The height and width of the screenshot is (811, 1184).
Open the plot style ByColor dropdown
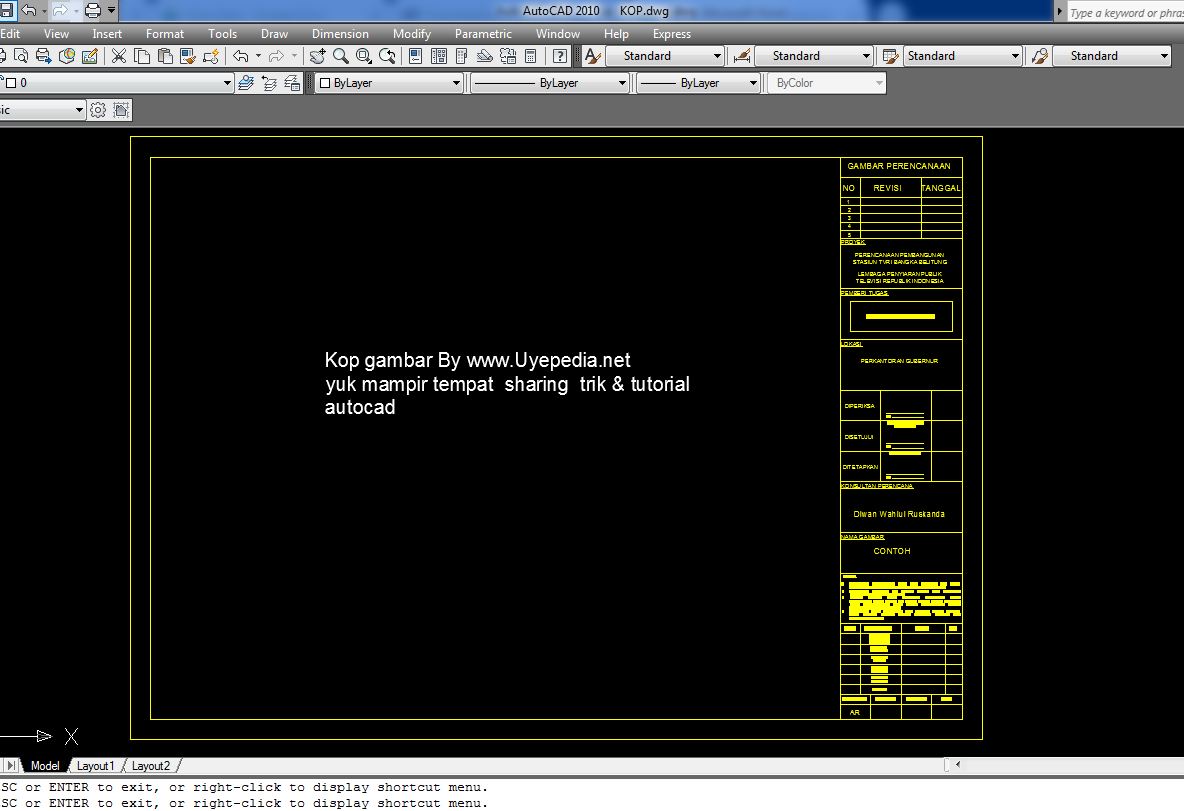[x=827, y=83]
